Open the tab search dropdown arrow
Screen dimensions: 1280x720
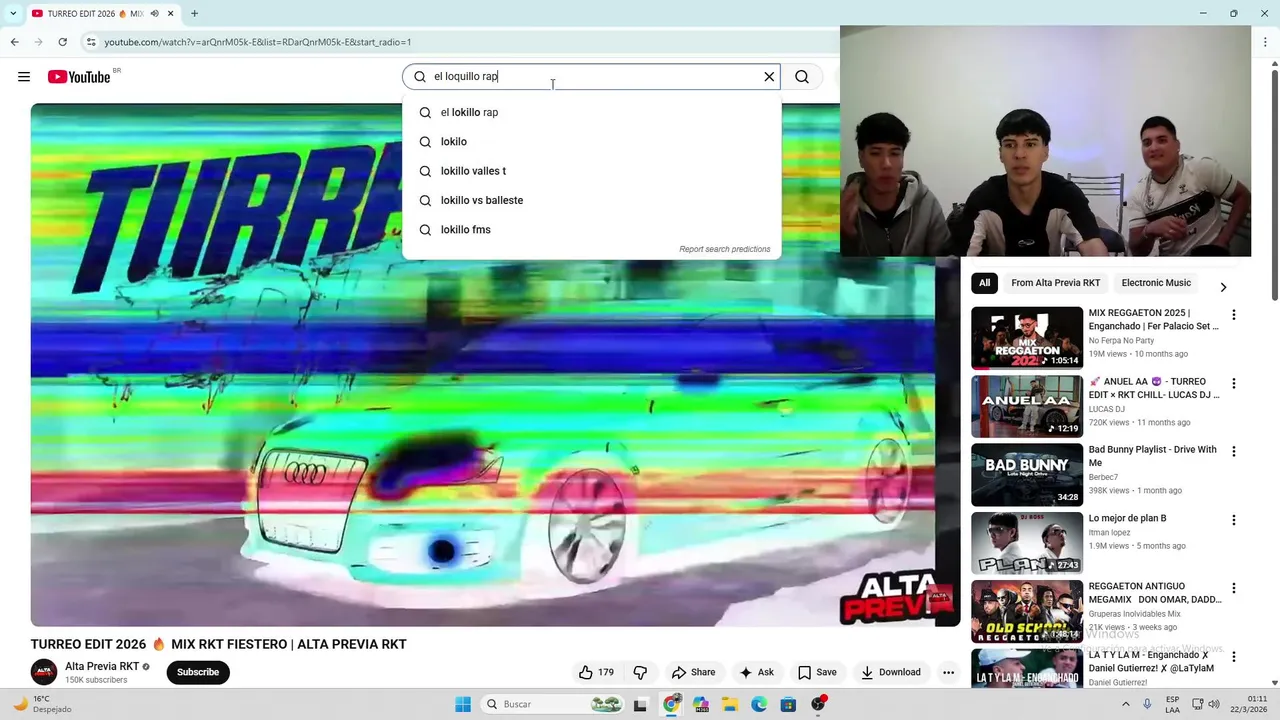[x=13, y=14]
